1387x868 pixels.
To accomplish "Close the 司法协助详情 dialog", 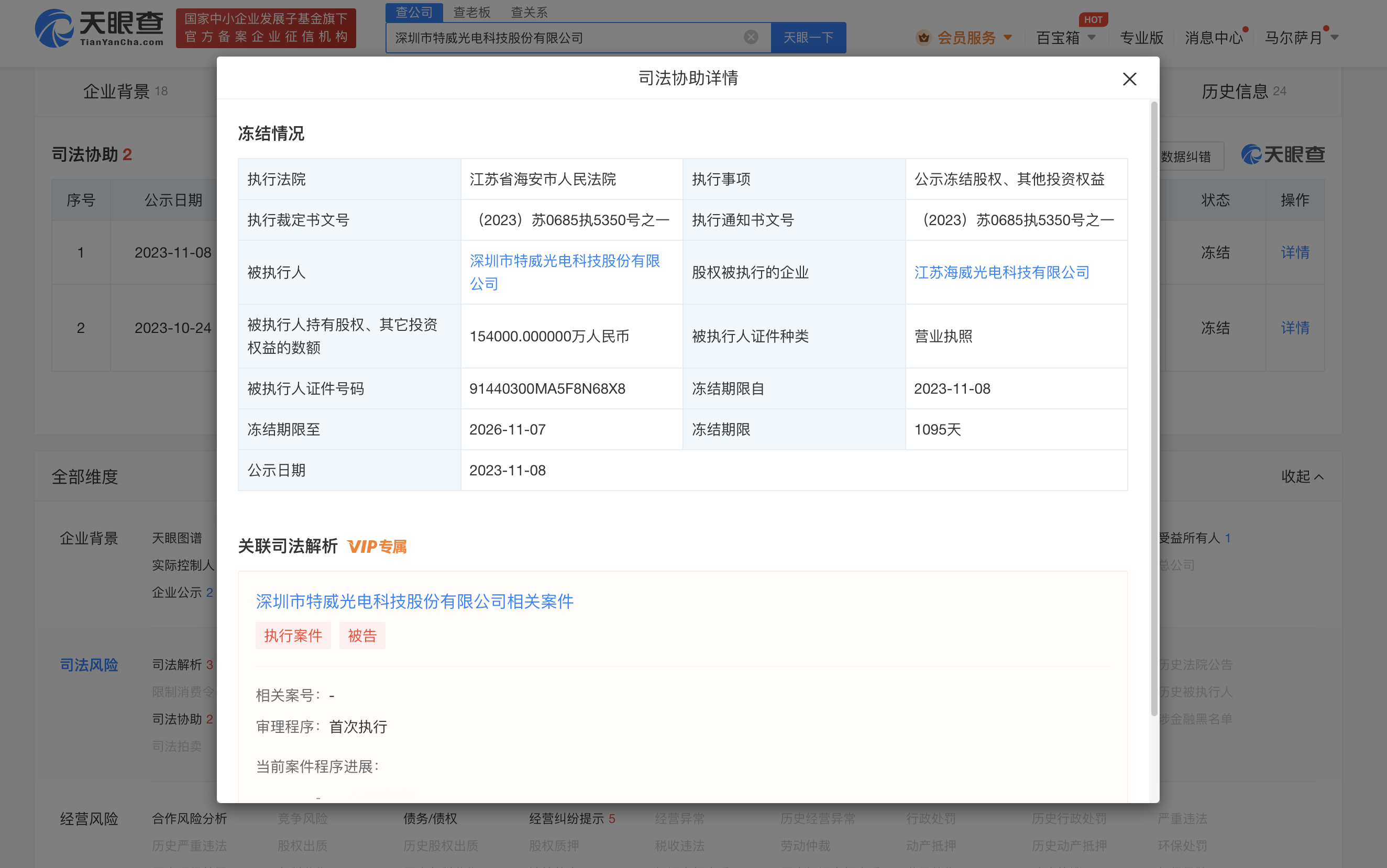I will 1129,79.
